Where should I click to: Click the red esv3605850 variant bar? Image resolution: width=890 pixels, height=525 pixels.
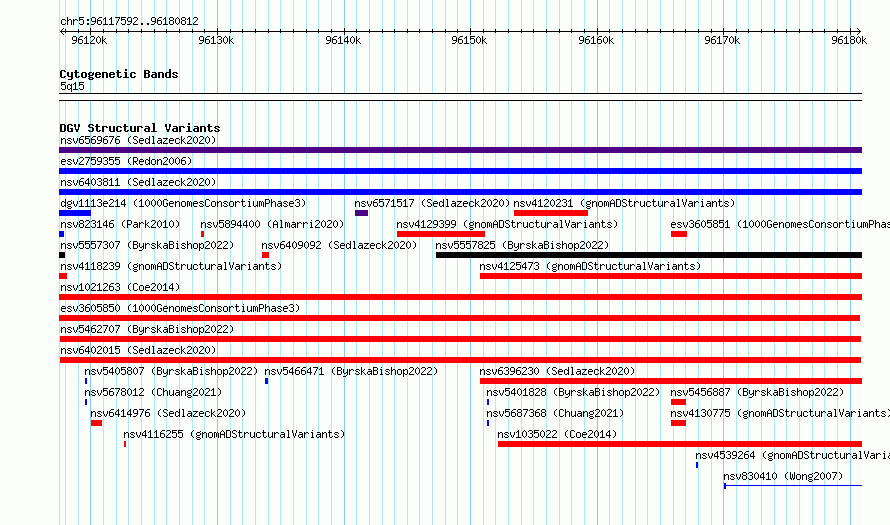tap(460, 318)
